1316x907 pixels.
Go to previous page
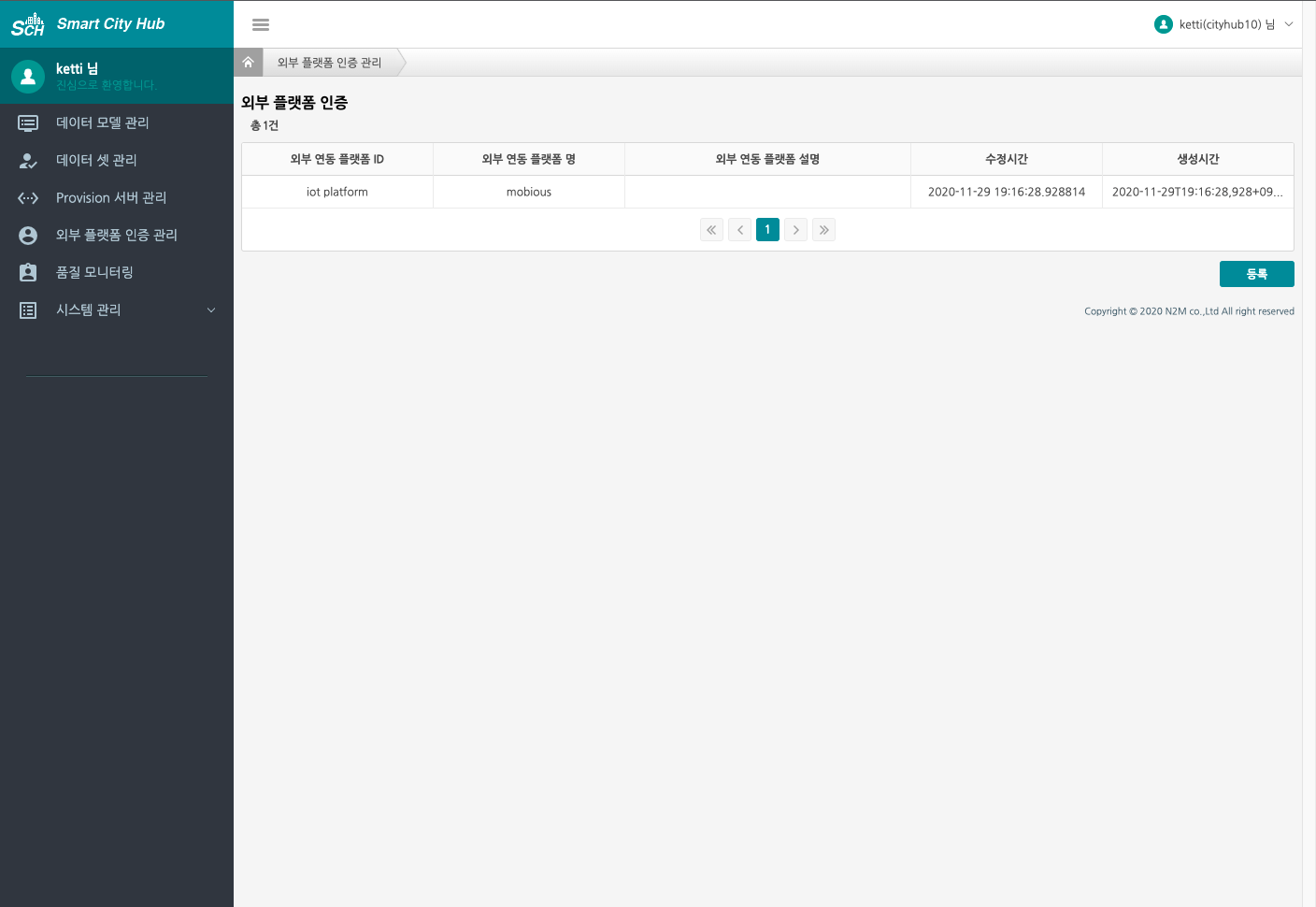(739, 230)
